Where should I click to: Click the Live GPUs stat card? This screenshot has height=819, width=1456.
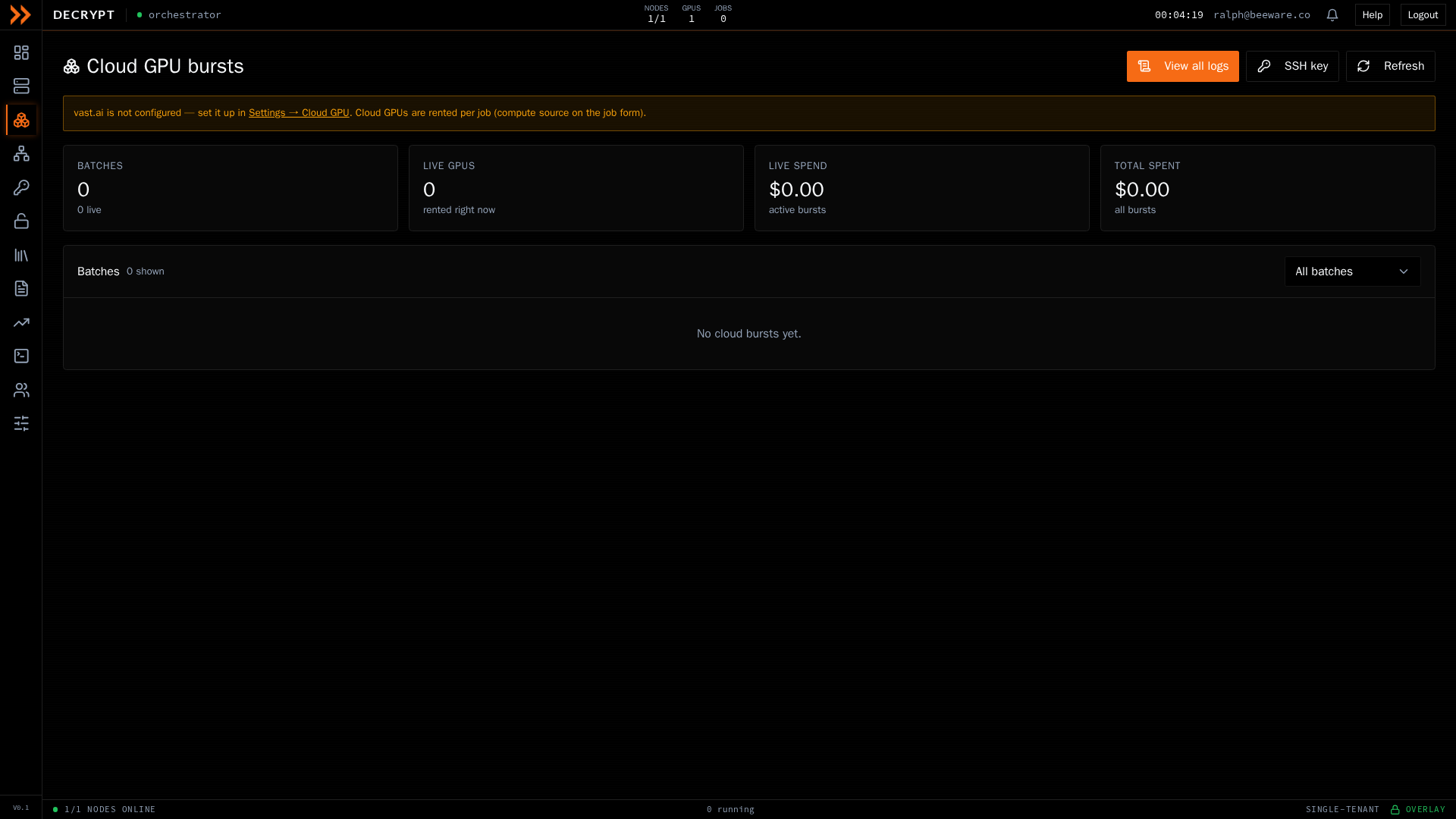[576, 188]
